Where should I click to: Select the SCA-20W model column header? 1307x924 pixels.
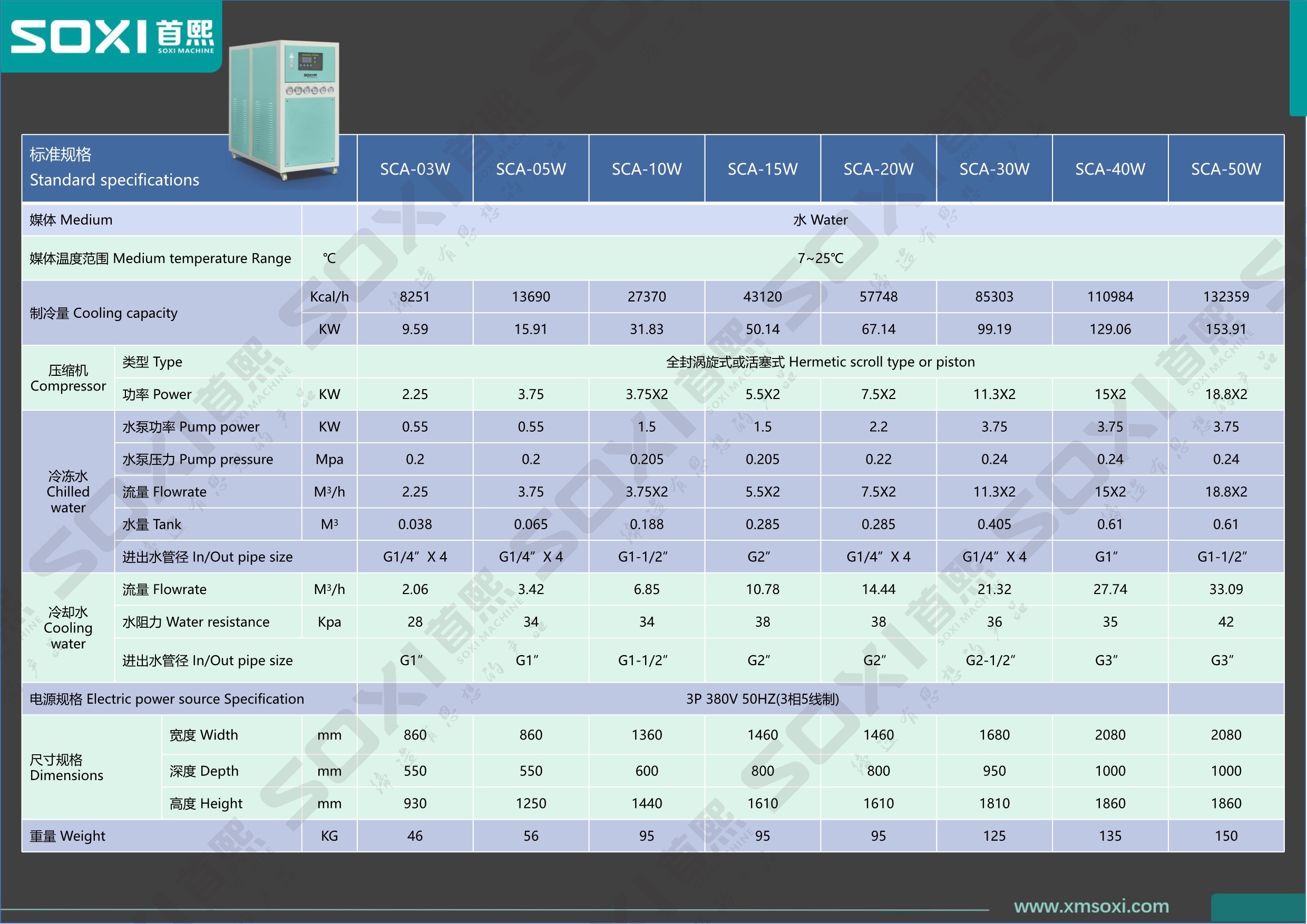[879, 169]
